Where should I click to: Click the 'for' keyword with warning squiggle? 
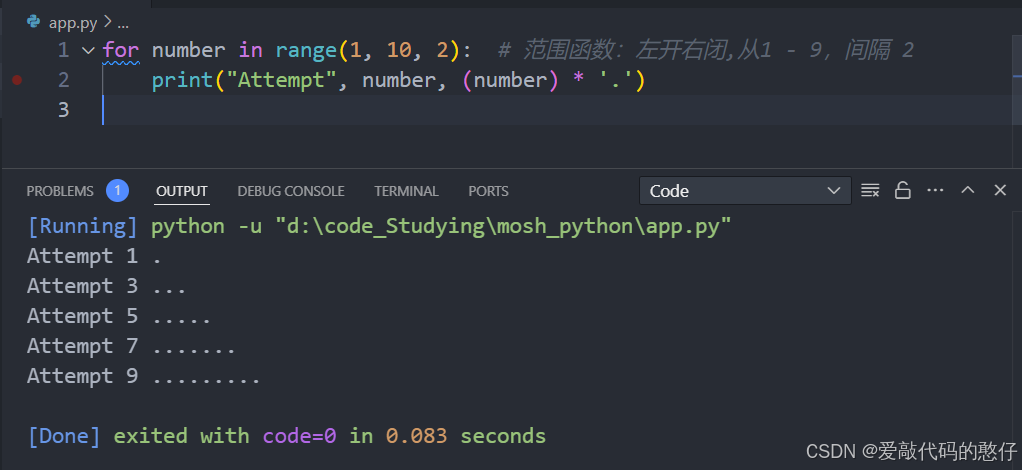[x=121, y=50]
